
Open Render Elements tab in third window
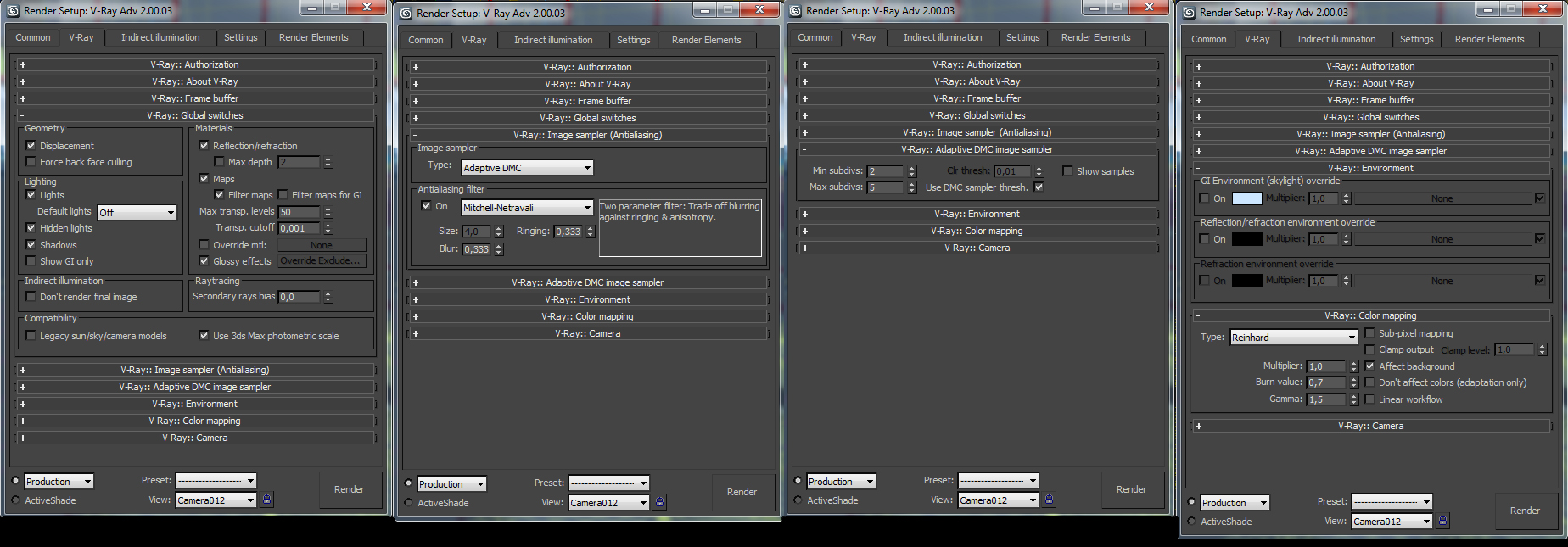pos(1095,37)
